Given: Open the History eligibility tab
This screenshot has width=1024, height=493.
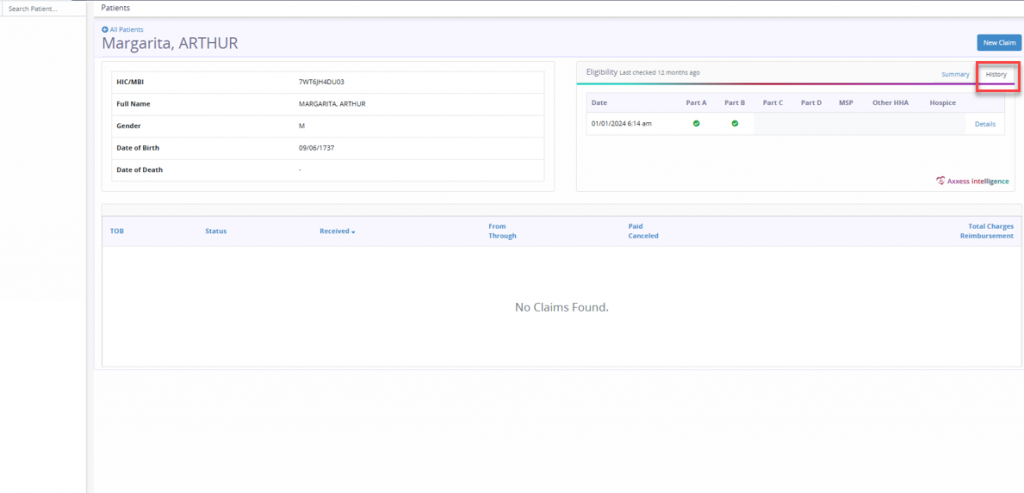Looking at the screenshot, I should (996, 74).
